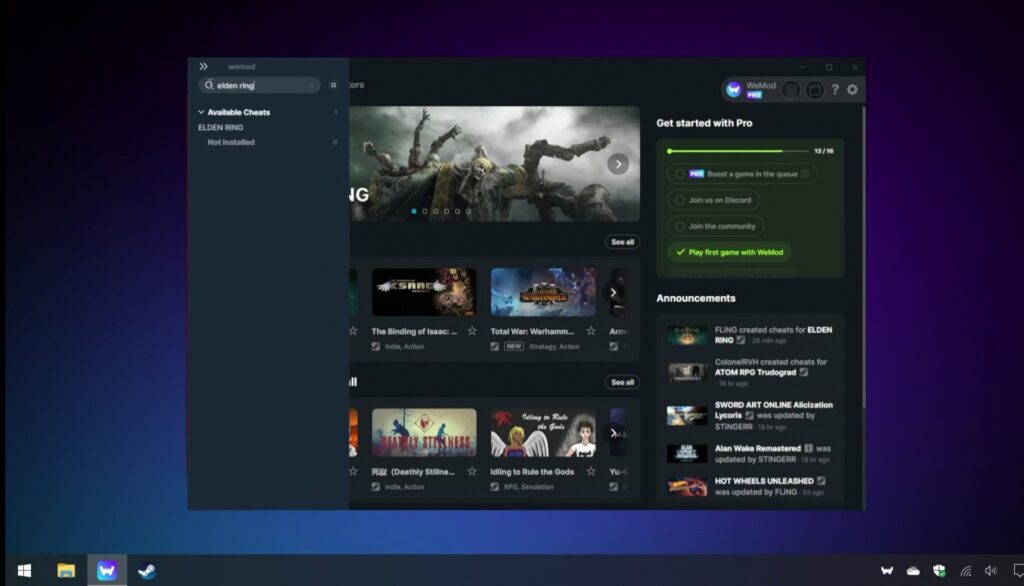Collapse the search sidebar with the double-chevron icon

pyautogui.click(x=203, y=67)
